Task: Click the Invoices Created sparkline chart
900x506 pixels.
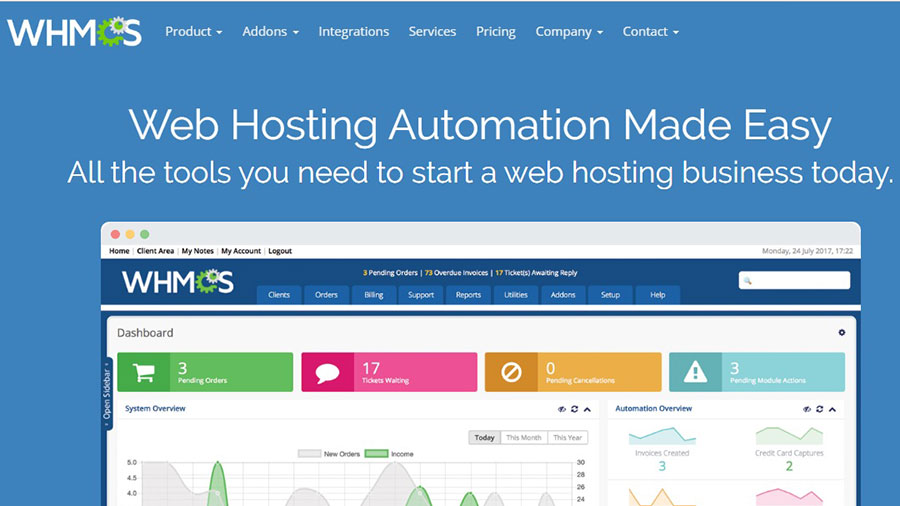Action: [662, 436]
